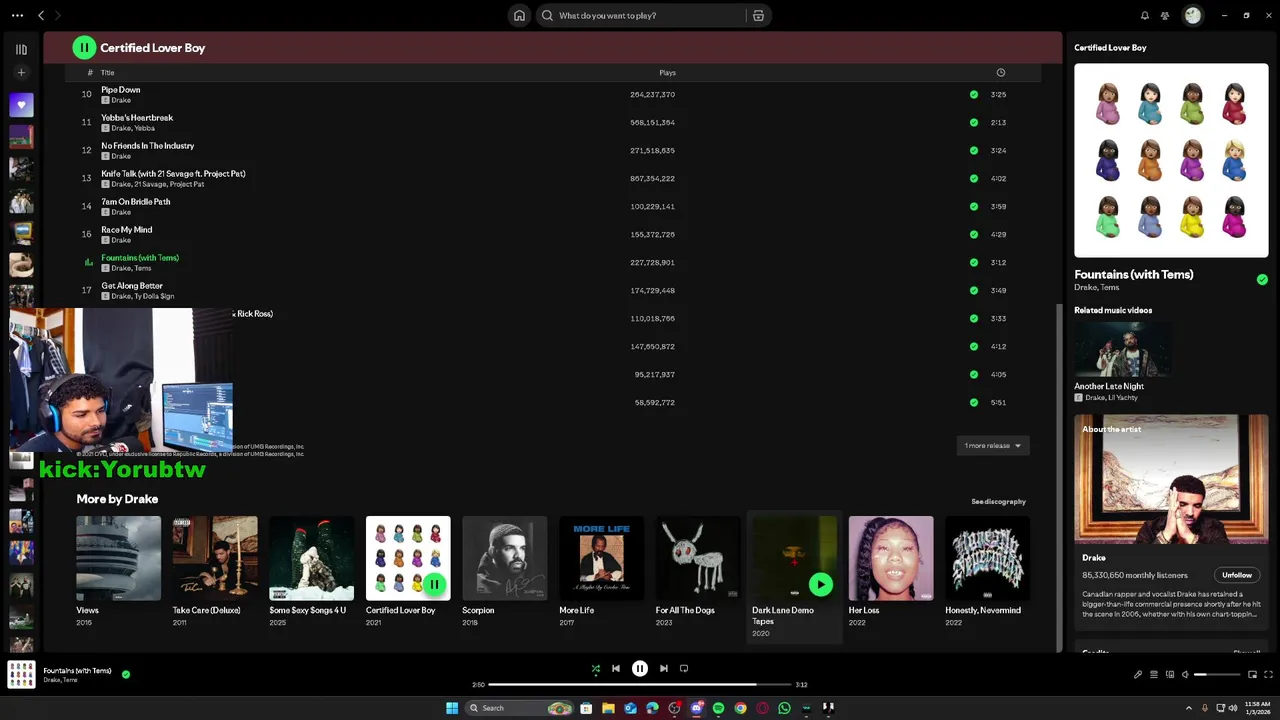Enter full screen player mode
This screenshot has height=720, width=1280.
coord(1269,674)
